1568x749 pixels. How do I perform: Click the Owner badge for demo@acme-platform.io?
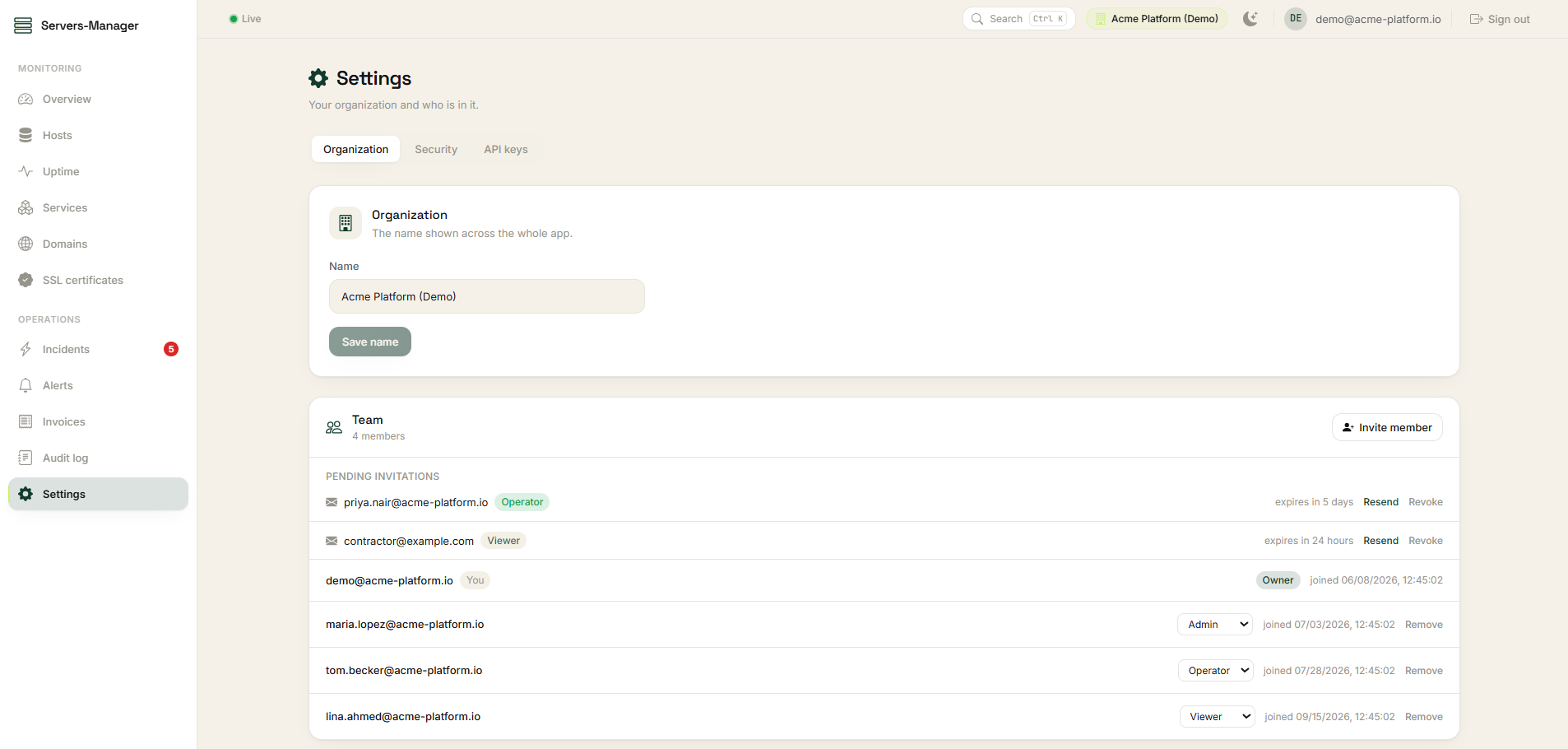coord(1278,580)
